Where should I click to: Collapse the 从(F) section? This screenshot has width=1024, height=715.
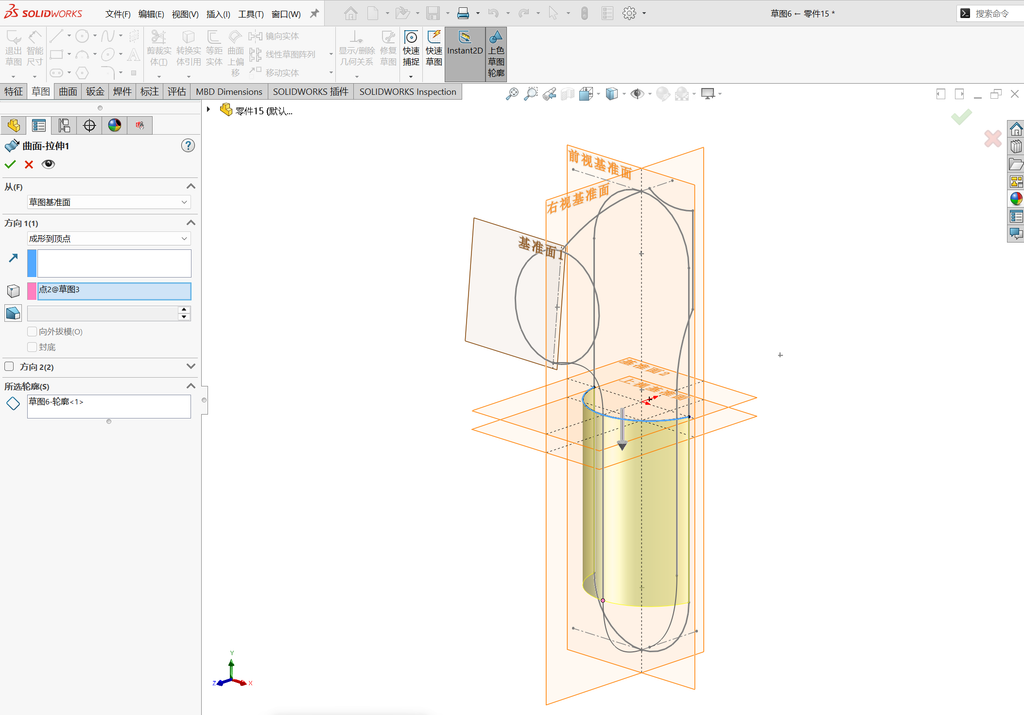tap(191, 187)
